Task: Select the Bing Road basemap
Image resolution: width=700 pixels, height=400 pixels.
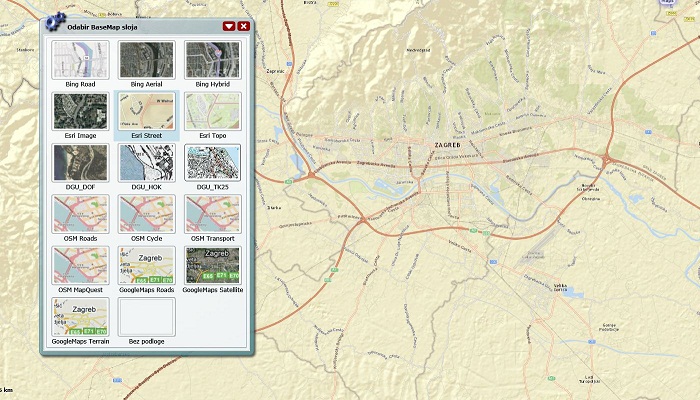Action: [80, 61]
